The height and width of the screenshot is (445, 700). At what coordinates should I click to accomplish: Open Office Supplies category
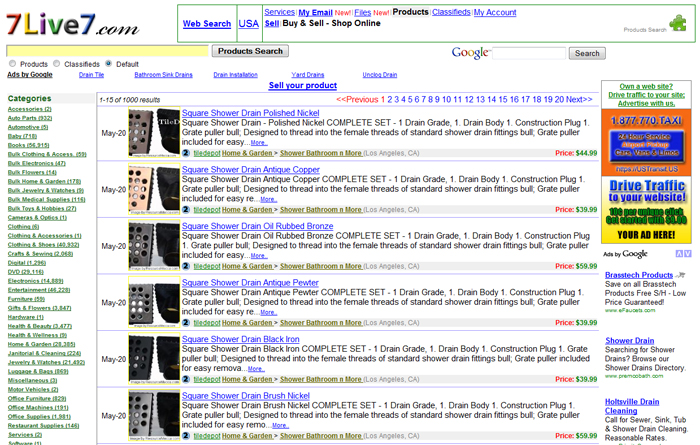pyautogui.click(x=39, y=416)
